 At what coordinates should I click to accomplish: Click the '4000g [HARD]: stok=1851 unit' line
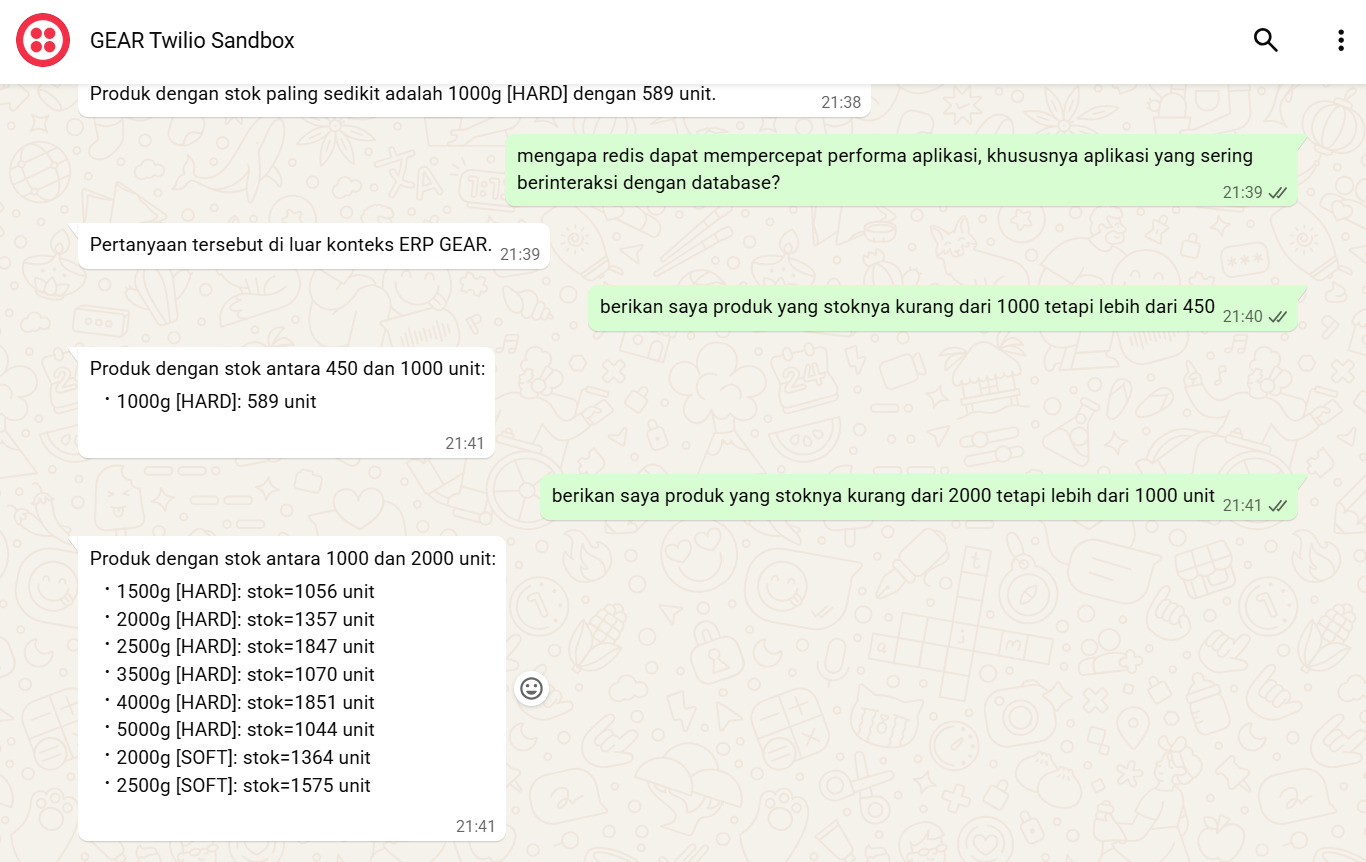pos(245,702)
